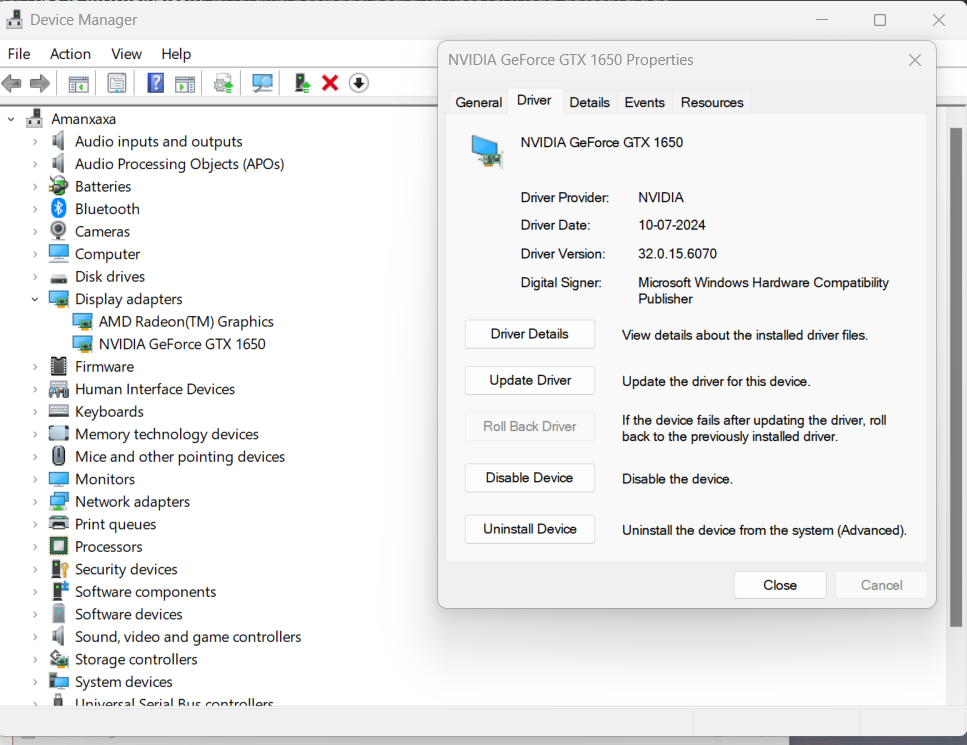Image resolution: width=967 pixels, height=745 pixels.
Task: Open the Help toolbar icon
Action: (x=155, y=82)
